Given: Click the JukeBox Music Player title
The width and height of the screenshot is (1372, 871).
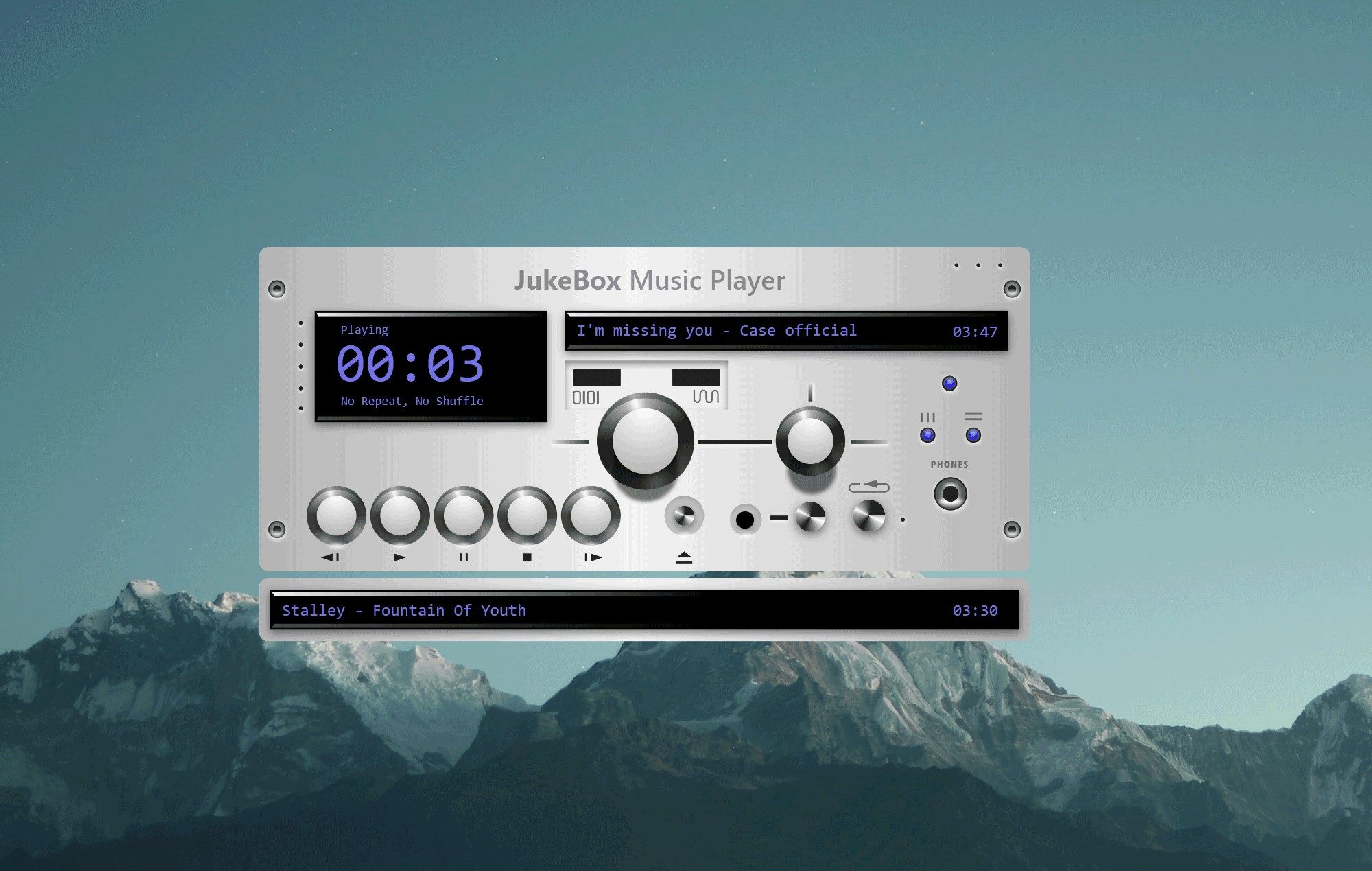Looking at the screenshot, I should click(x=649, y=280).
